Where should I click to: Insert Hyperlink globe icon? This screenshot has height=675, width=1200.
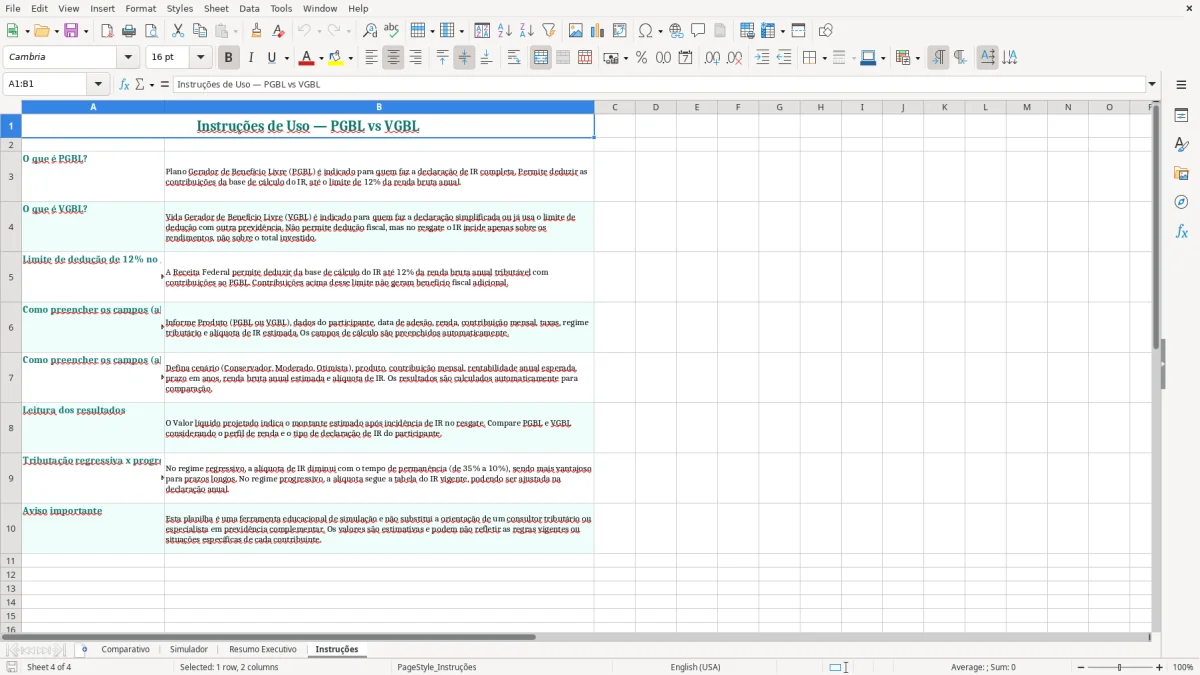point(676,31)
